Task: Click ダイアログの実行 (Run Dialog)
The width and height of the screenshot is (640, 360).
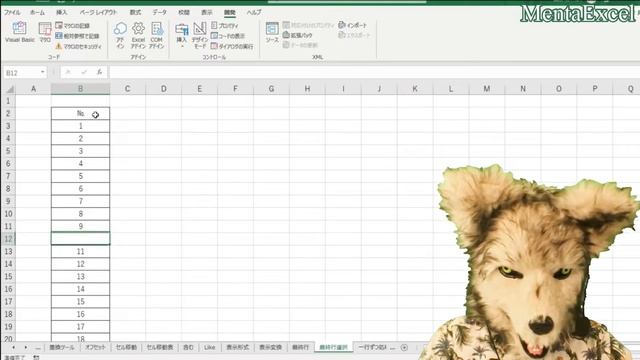Action: (232, 46)
